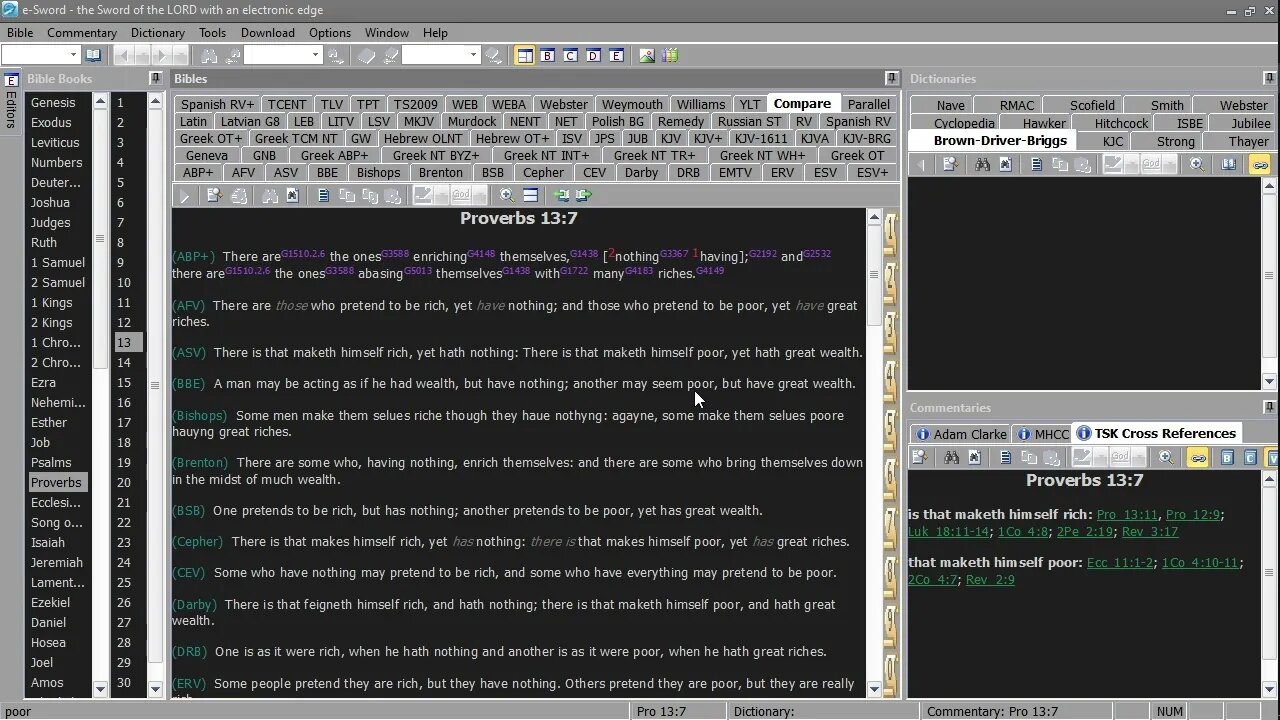Viewport: 1280px width, 720px height.
Task: Select the four-pane layout icon in the top toolbar
Action: tap(525, 56)
